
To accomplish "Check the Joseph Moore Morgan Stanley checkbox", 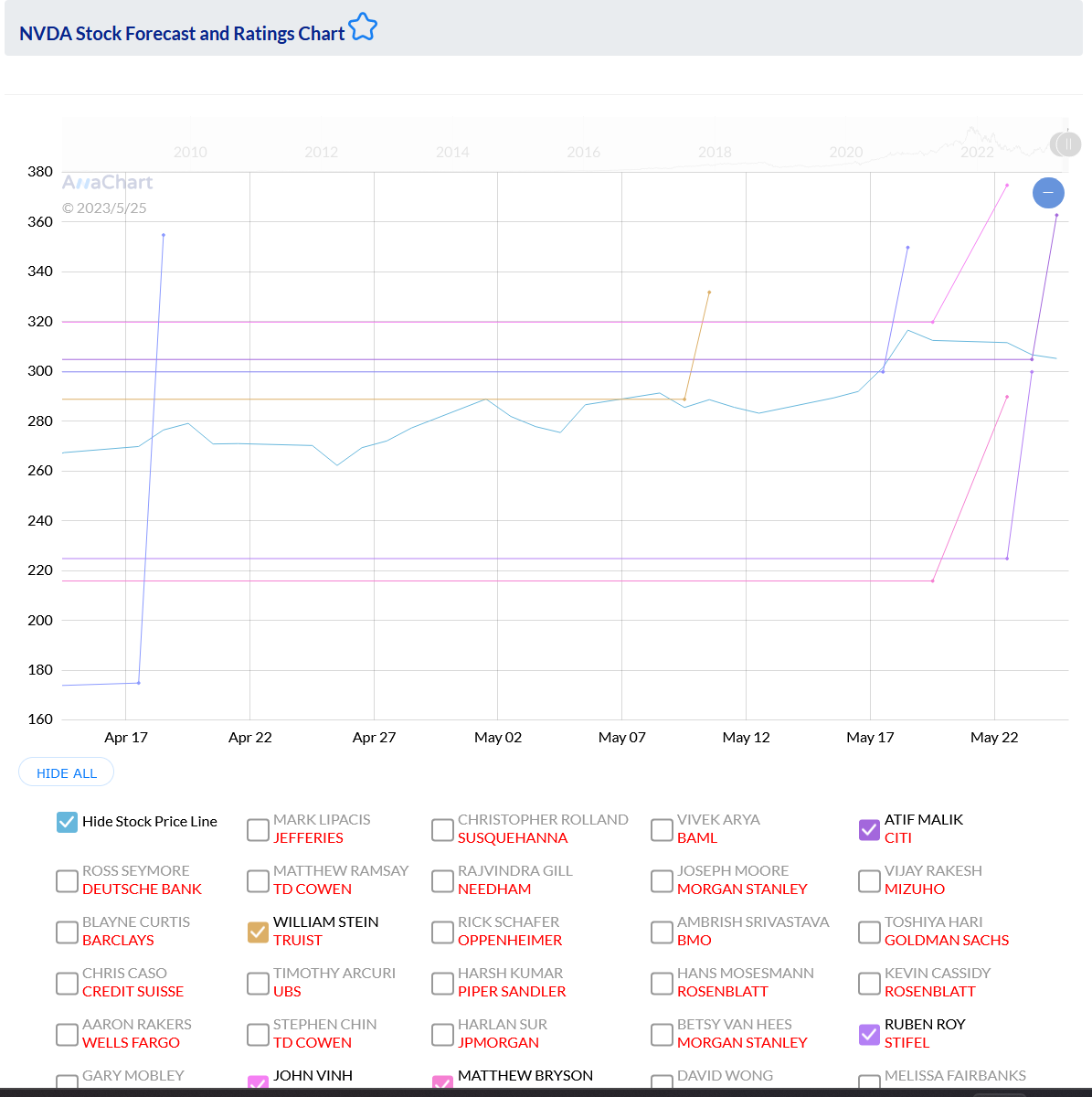I will 662,880.
